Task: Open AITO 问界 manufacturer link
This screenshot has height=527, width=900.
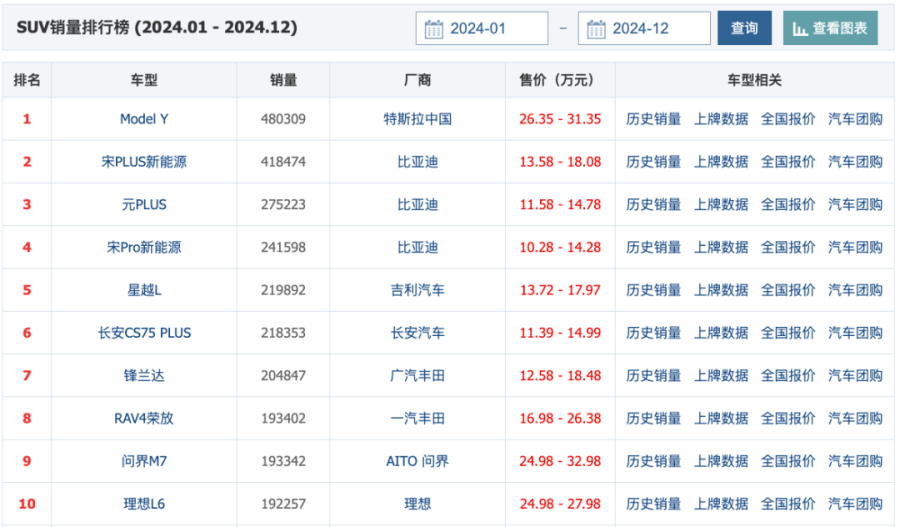Action: (x=418, y=461)
